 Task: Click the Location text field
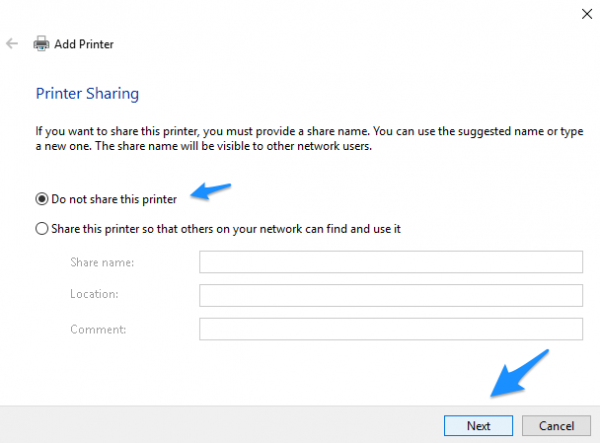click(x=391, y=295)
